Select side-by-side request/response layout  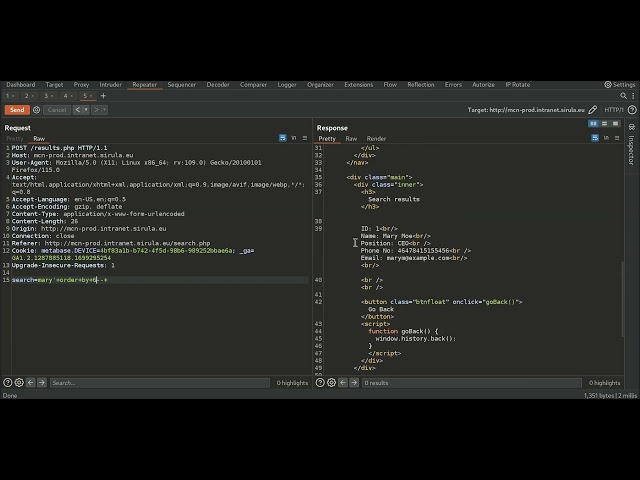coord(593,124)
